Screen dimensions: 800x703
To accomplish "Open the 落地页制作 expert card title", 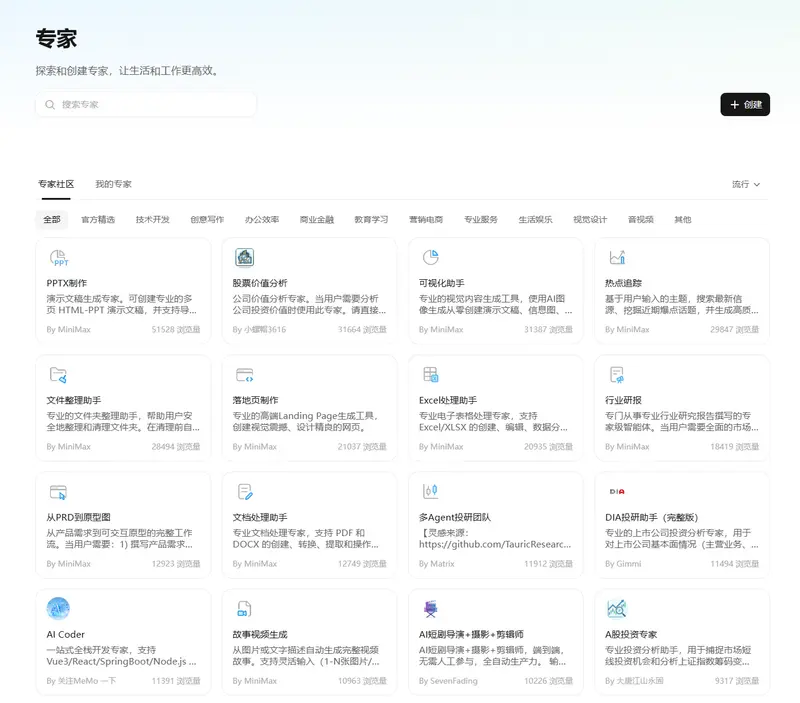I will 256,400.
